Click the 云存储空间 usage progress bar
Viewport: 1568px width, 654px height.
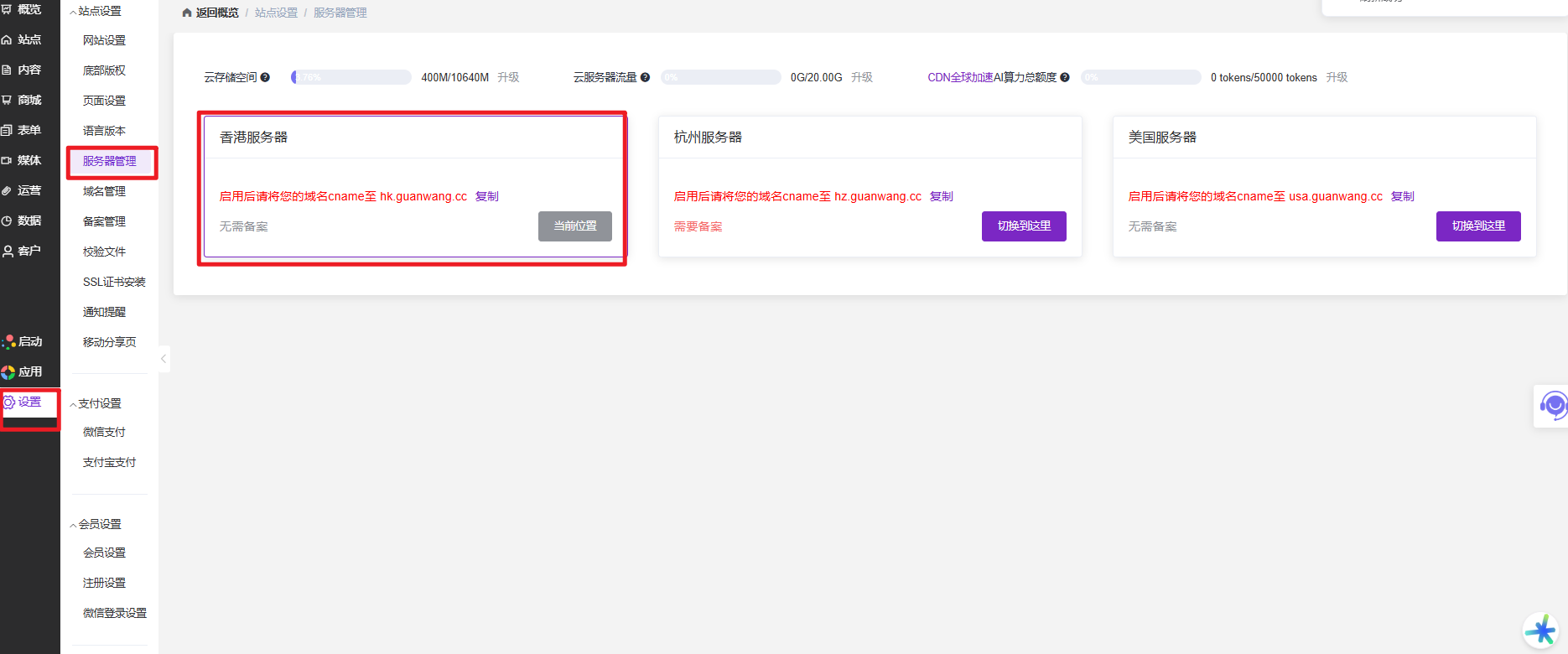pyautogui.click(x=350, y=77)
